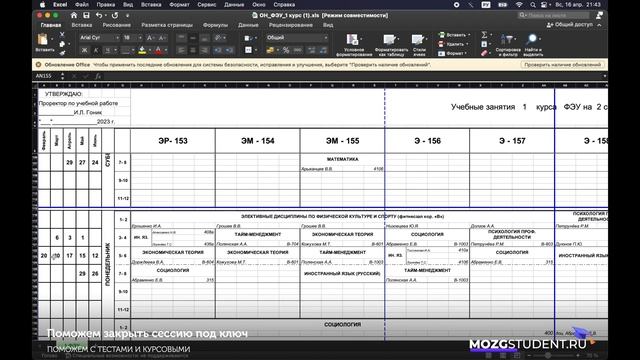The image size is (640, 360).
Task: Click the insert function fx icon
Action: coord(98,76)
